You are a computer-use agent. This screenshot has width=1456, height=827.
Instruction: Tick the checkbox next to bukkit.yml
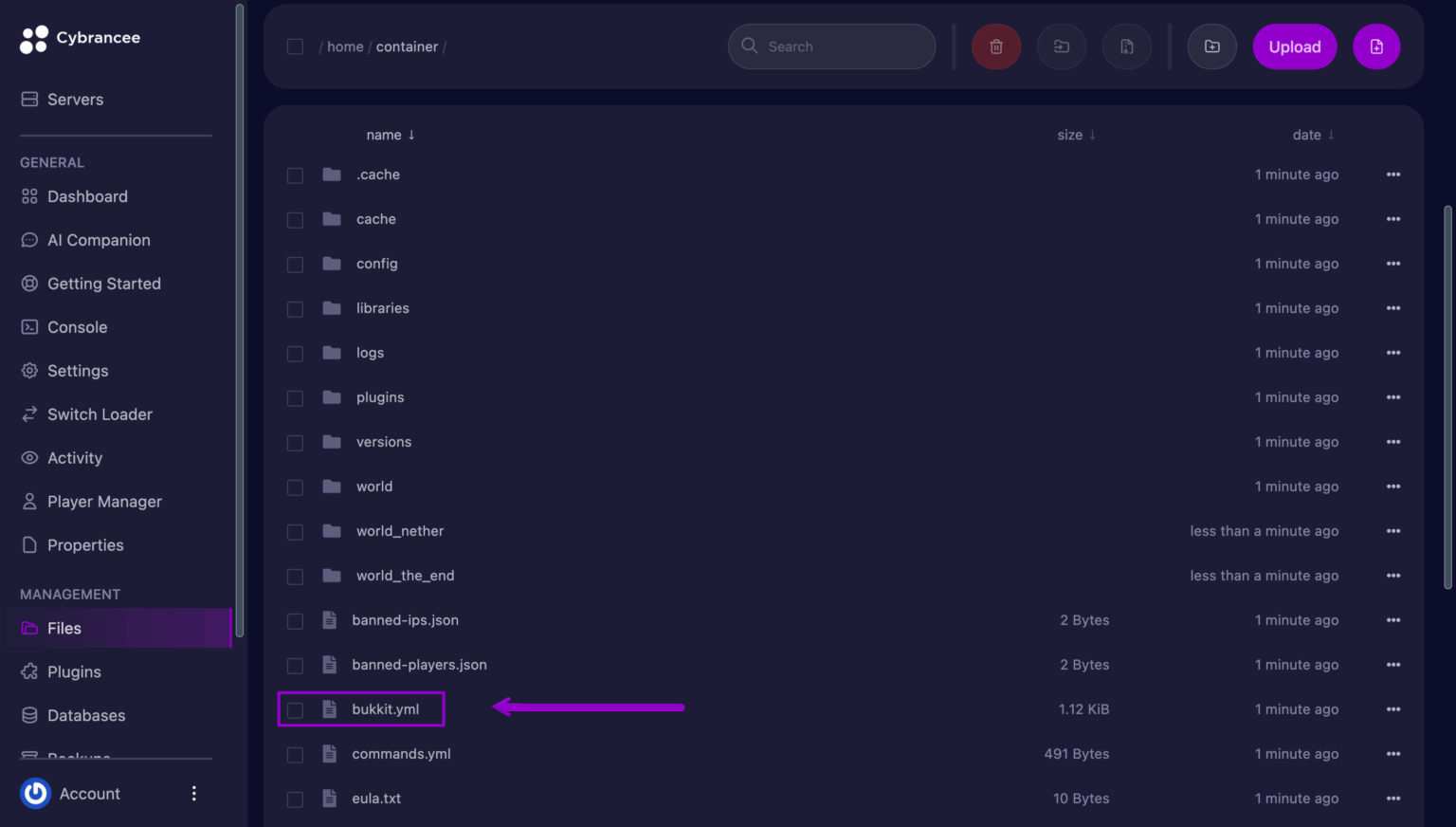(x=295, y=710)
